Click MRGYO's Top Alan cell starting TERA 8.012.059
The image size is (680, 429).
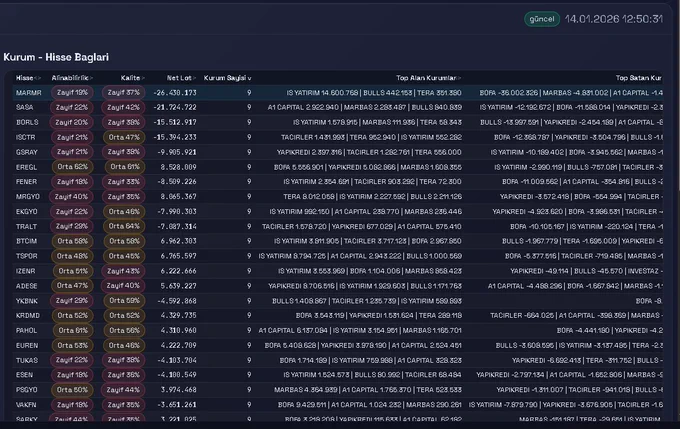tap(373, 196)
